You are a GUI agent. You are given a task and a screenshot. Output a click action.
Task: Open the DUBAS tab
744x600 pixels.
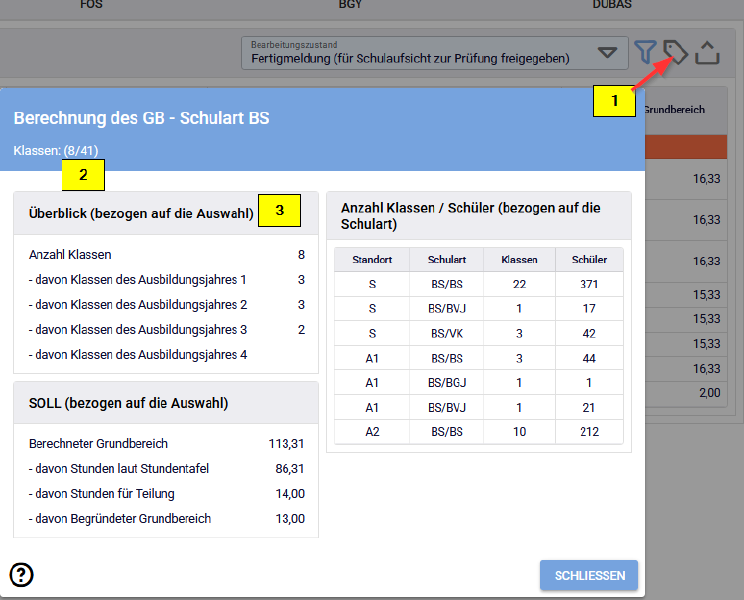point(611,5)
